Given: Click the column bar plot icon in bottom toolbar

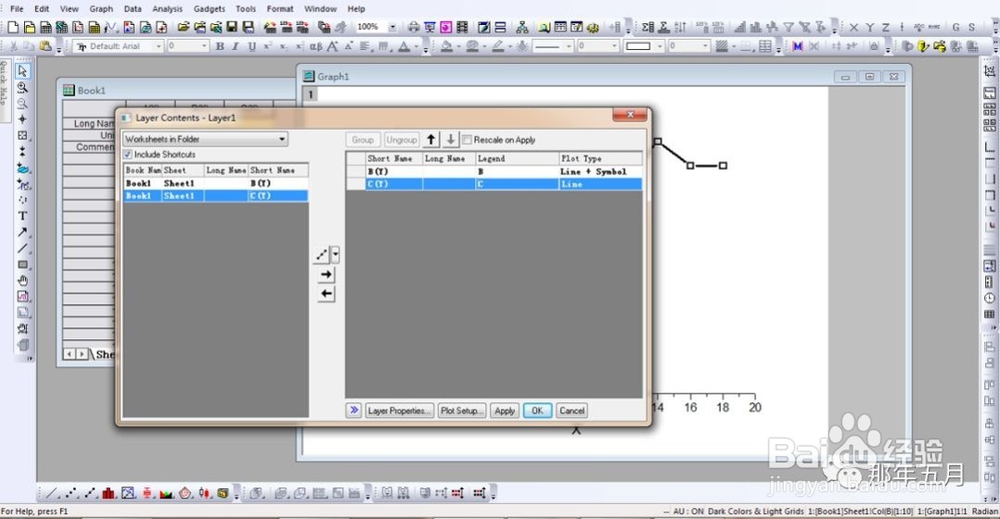Looking at the screenshot, I should coord(108,493).
